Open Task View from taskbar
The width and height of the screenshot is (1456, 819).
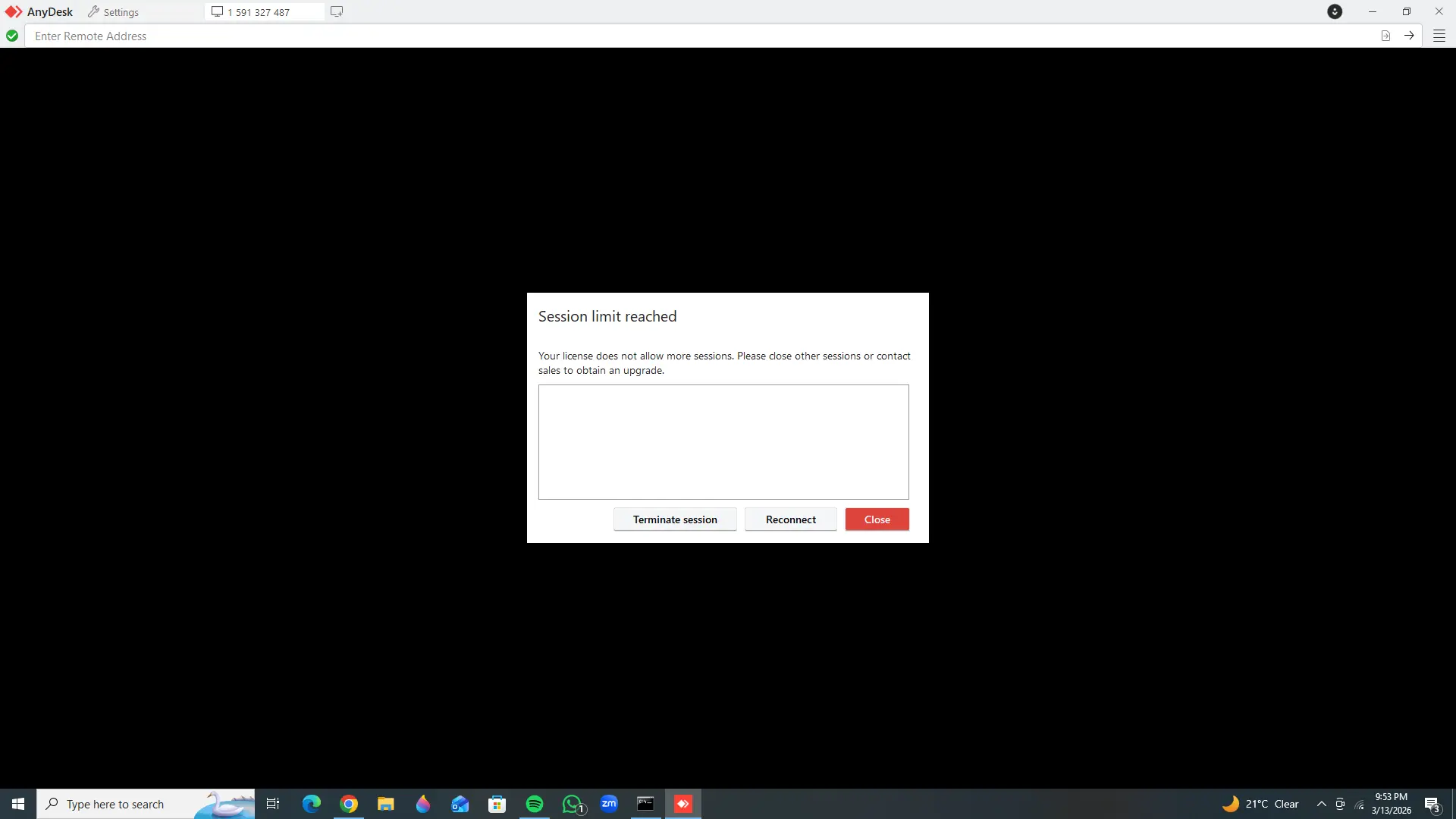273,804
